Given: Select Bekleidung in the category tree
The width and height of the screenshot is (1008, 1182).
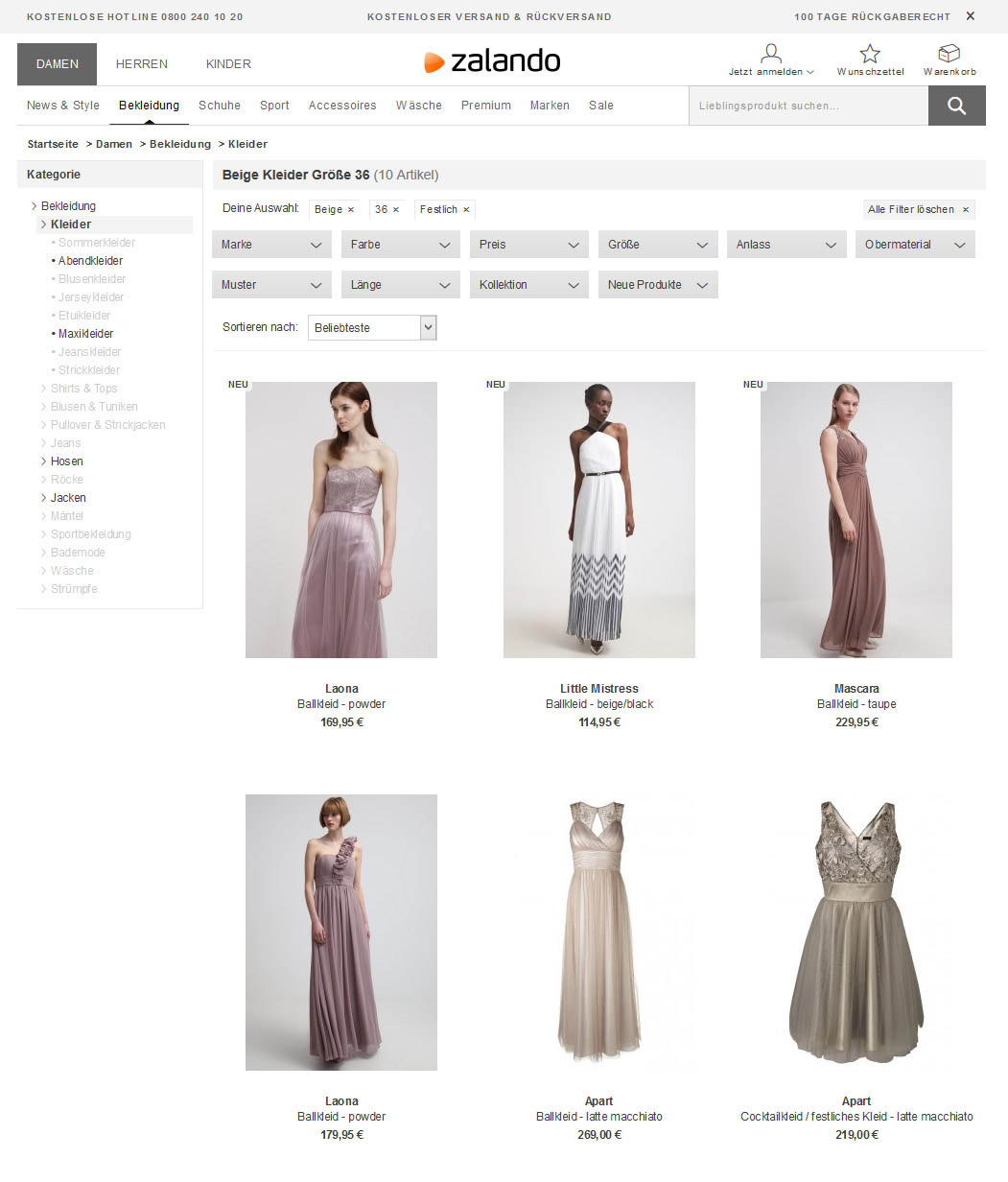Looking at the screenshot, I should 68,206.
